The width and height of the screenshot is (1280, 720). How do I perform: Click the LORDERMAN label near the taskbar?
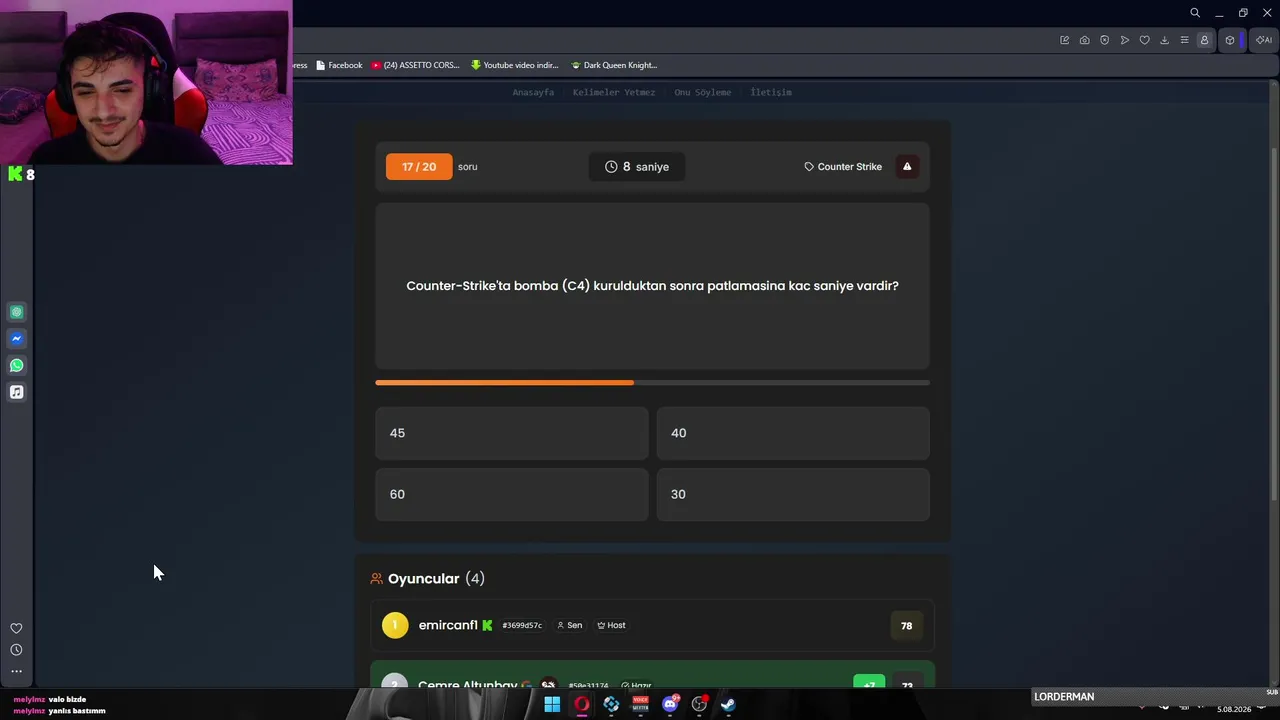1064,697
